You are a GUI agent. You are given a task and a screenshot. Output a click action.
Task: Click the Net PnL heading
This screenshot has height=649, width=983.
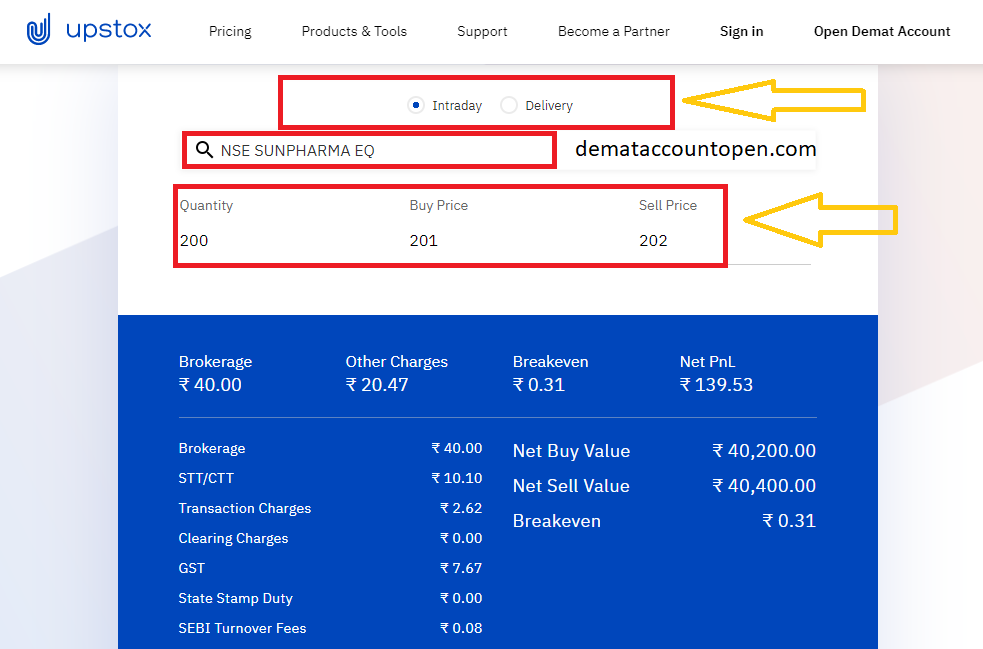point(708,362)
